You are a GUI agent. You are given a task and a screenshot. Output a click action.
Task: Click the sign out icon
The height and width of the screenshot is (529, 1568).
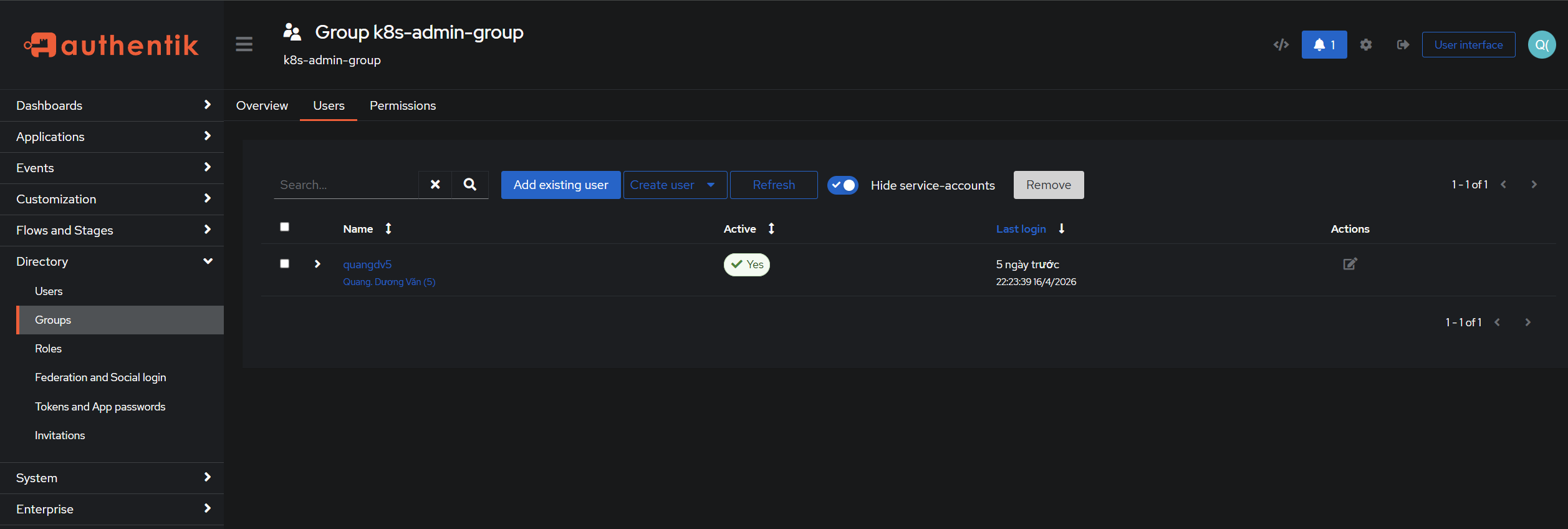(x=1402, y=45)
